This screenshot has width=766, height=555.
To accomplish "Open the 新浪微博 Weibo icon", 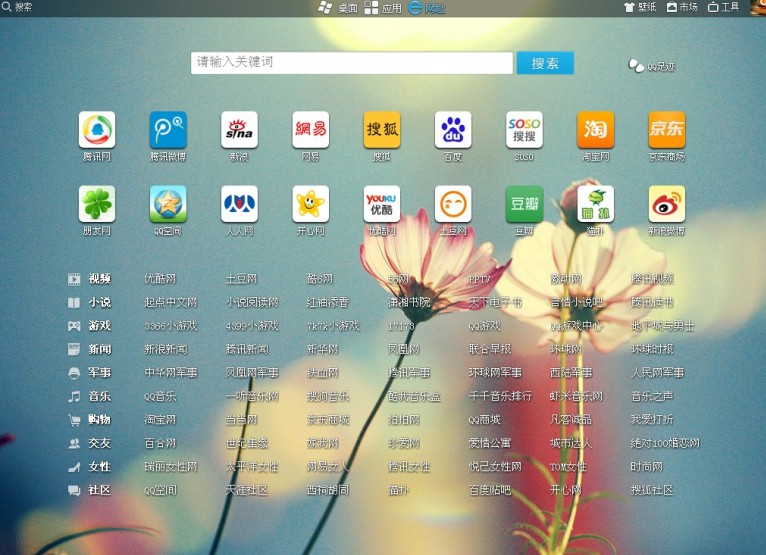I will click(667, 204).
